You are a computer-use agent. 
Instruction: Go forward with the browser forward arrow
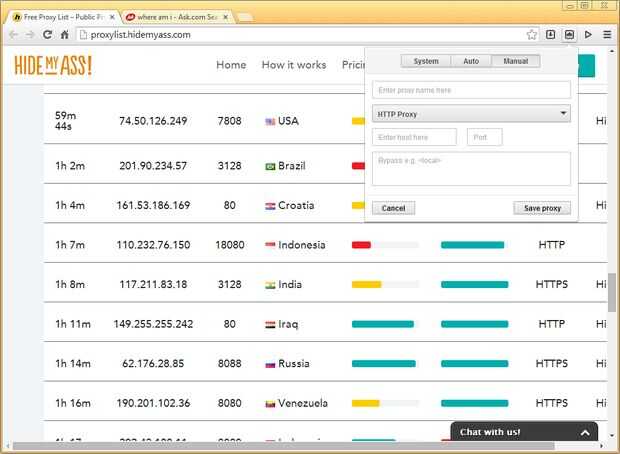click(30, 35)
